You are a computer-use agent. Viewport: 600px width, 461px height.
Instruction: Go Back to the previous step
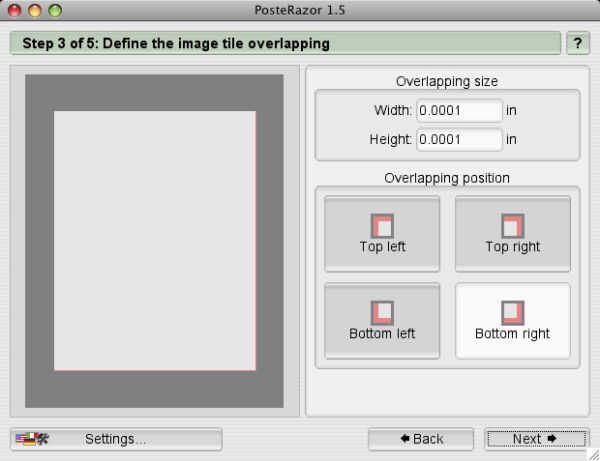coord(421,439)
